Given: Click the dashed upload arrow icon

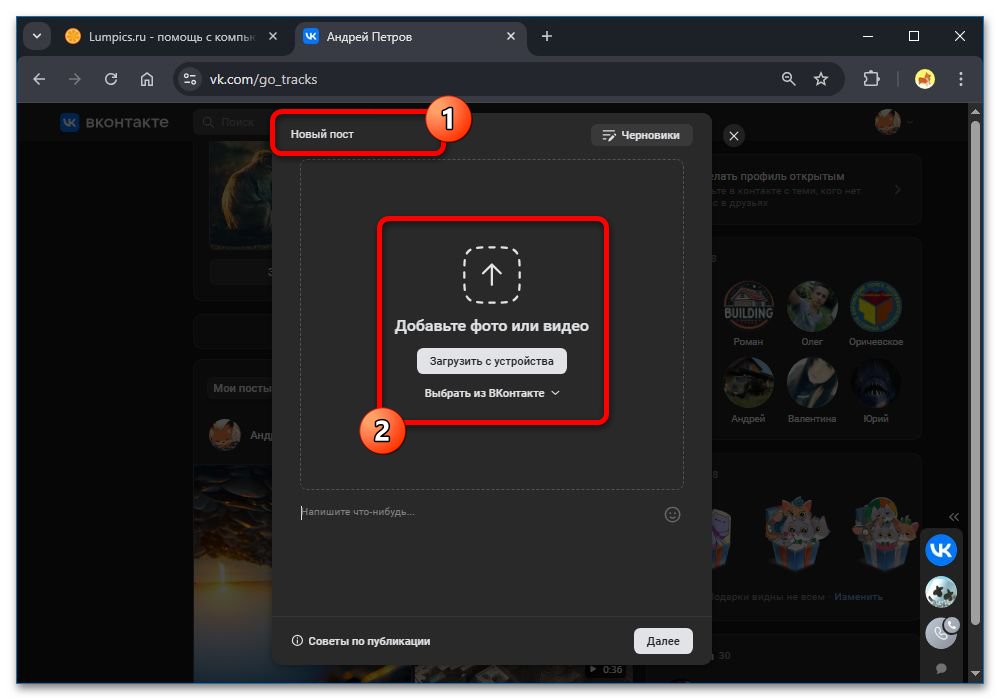Looking at the screenshot, I should point(492,275).
